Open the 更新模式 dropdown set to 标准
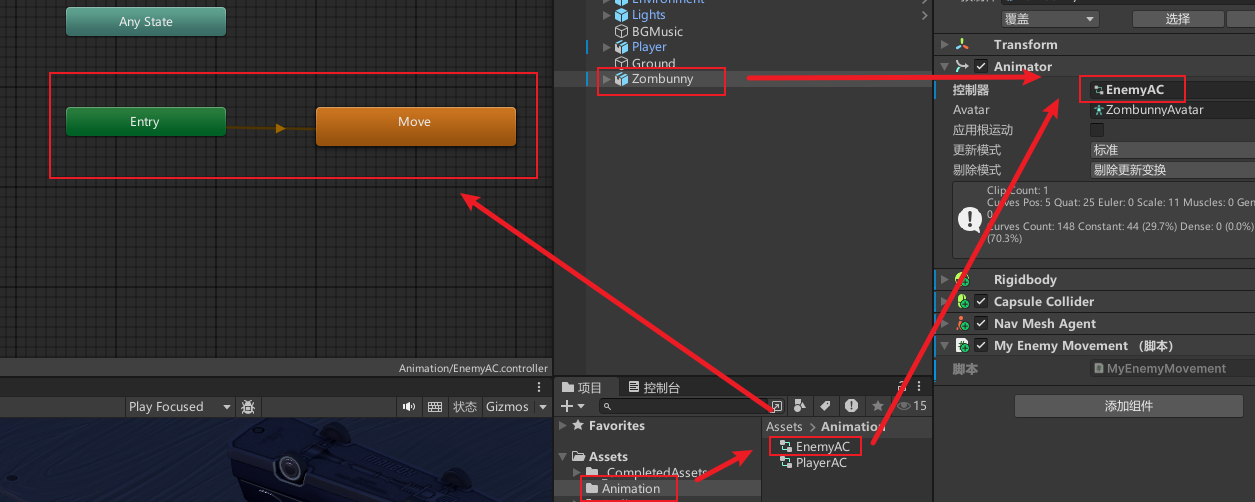 [1172, 150]
